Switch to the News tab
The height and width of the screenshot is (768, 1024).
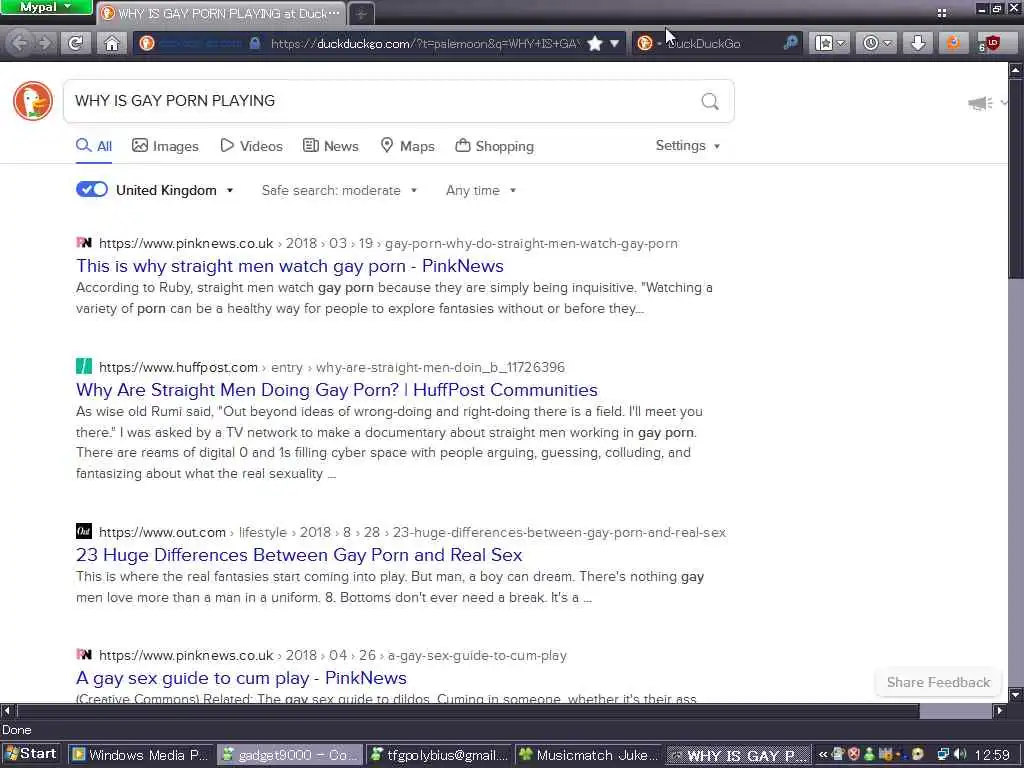[x=331, y=146]
